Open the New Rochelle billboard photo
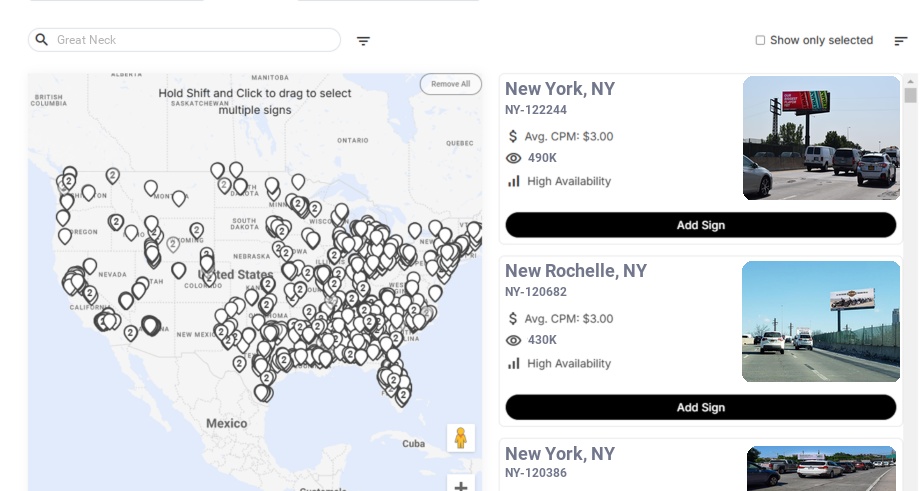Viewport: 920px width, 491px height. (x=821, y=321)
